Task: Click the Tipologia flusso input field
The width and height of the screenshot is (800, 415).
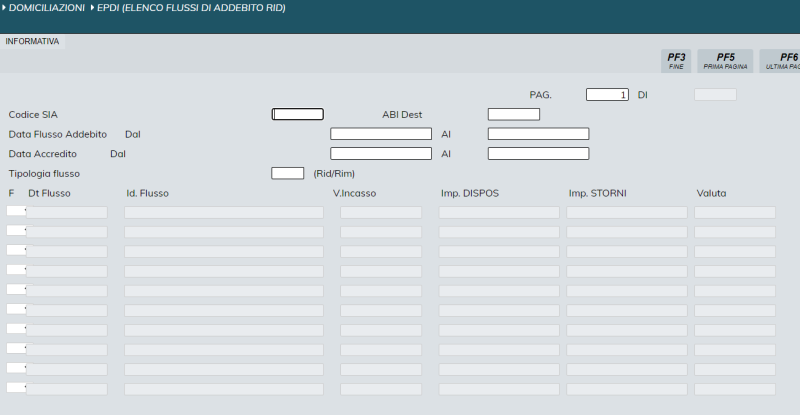Action: [287, 173]
